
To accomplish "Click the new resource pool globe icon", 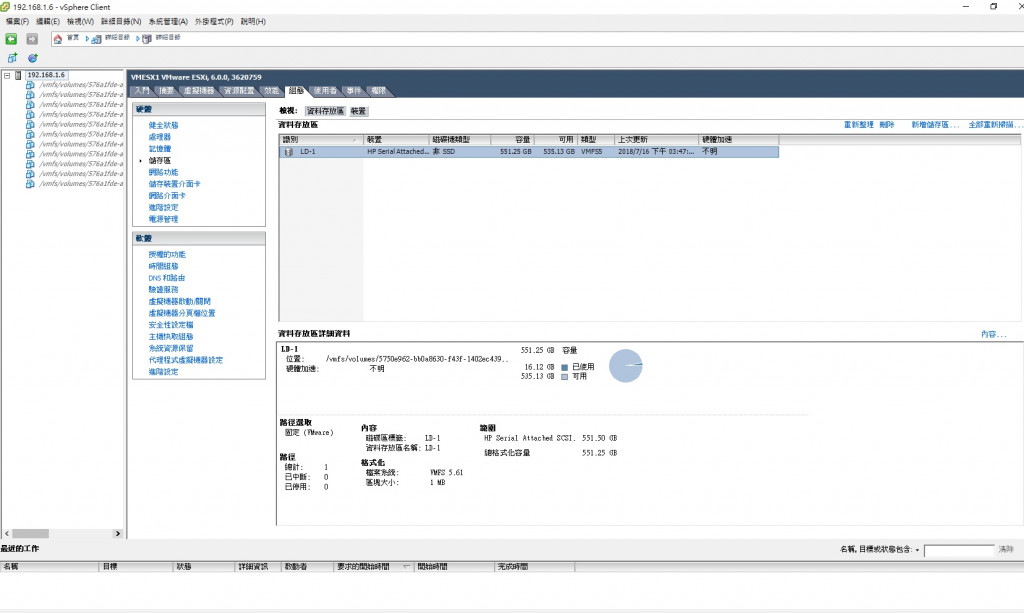I will tap(33, 58).
